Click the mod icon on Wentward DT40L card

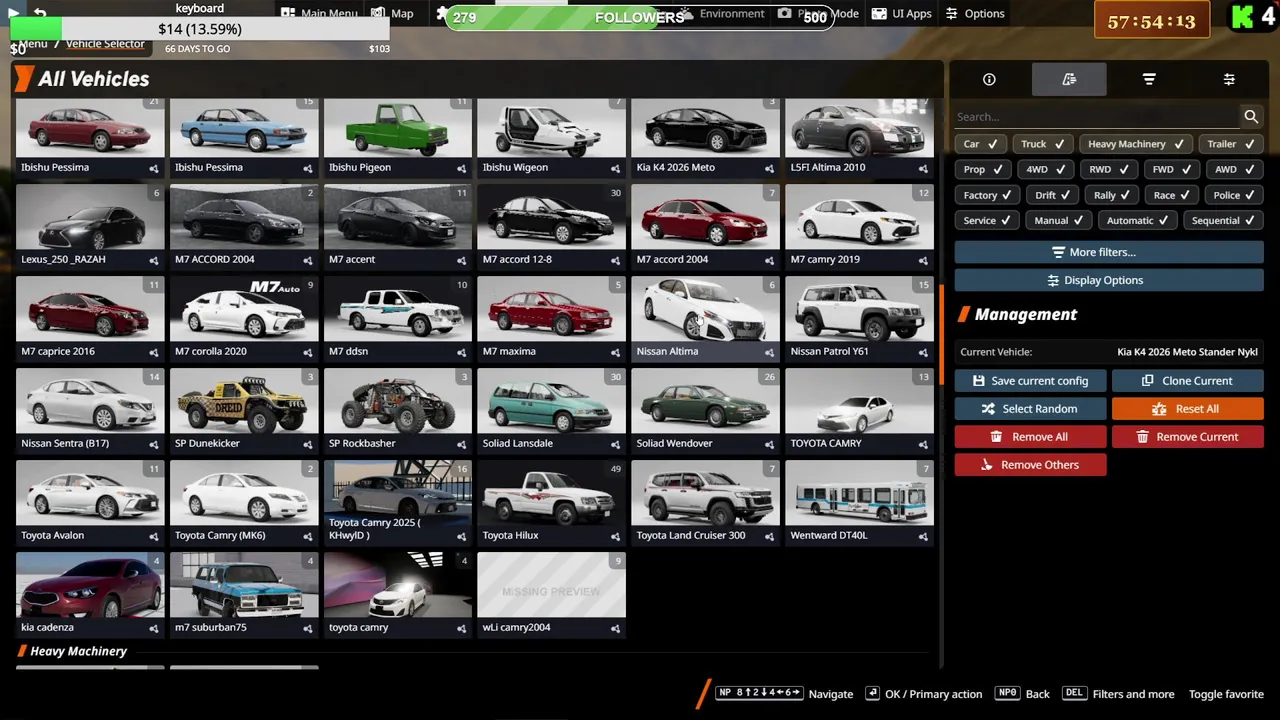923,536
